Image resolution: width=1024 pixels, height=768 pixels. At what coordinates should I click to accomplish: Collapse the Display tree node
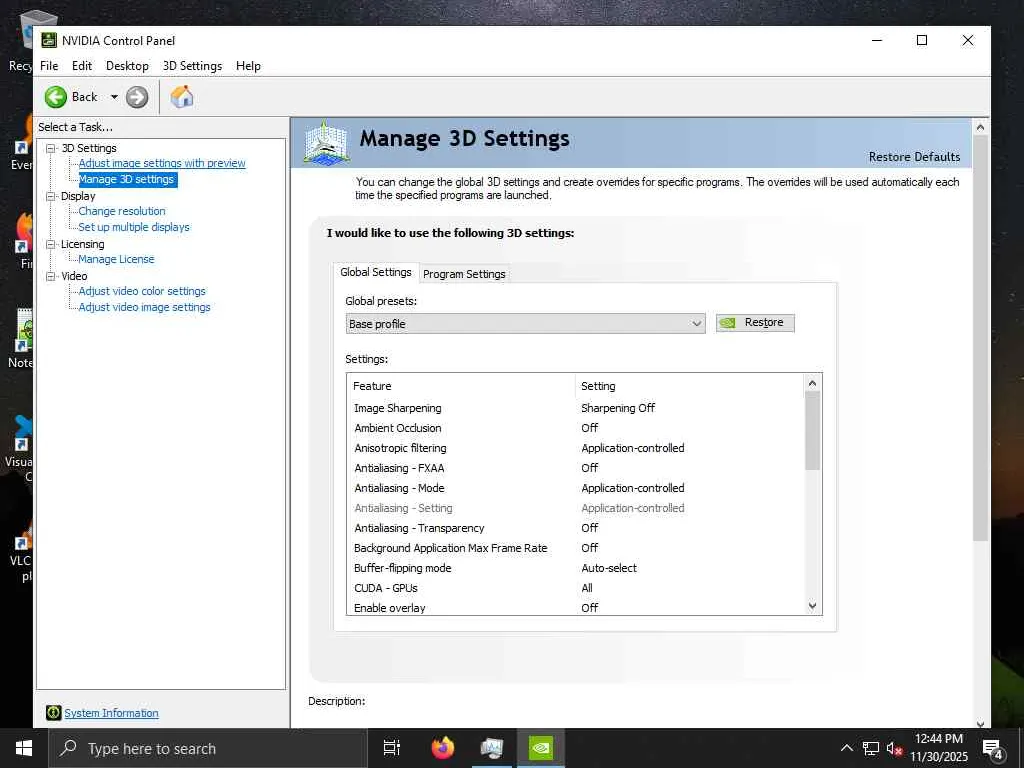coord(50,196)
